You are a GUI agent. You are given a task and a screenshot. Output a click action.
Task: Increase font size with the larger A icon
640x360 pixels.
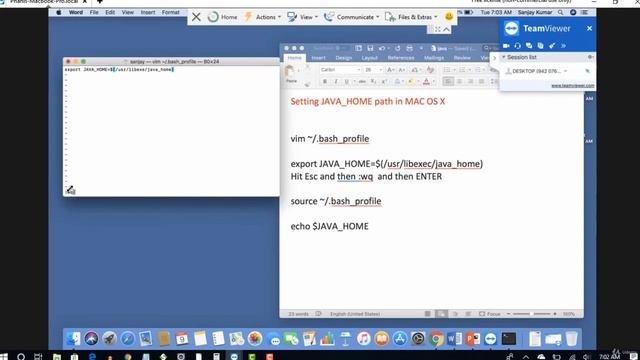click(x=390, y=70)
